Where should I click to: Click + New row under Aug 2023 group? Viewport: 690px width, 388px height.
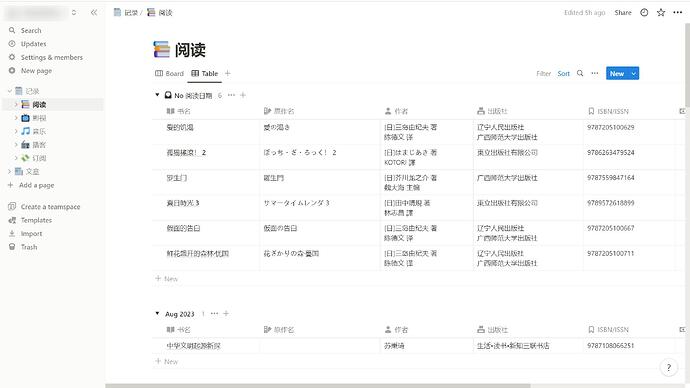click(167, 362)
